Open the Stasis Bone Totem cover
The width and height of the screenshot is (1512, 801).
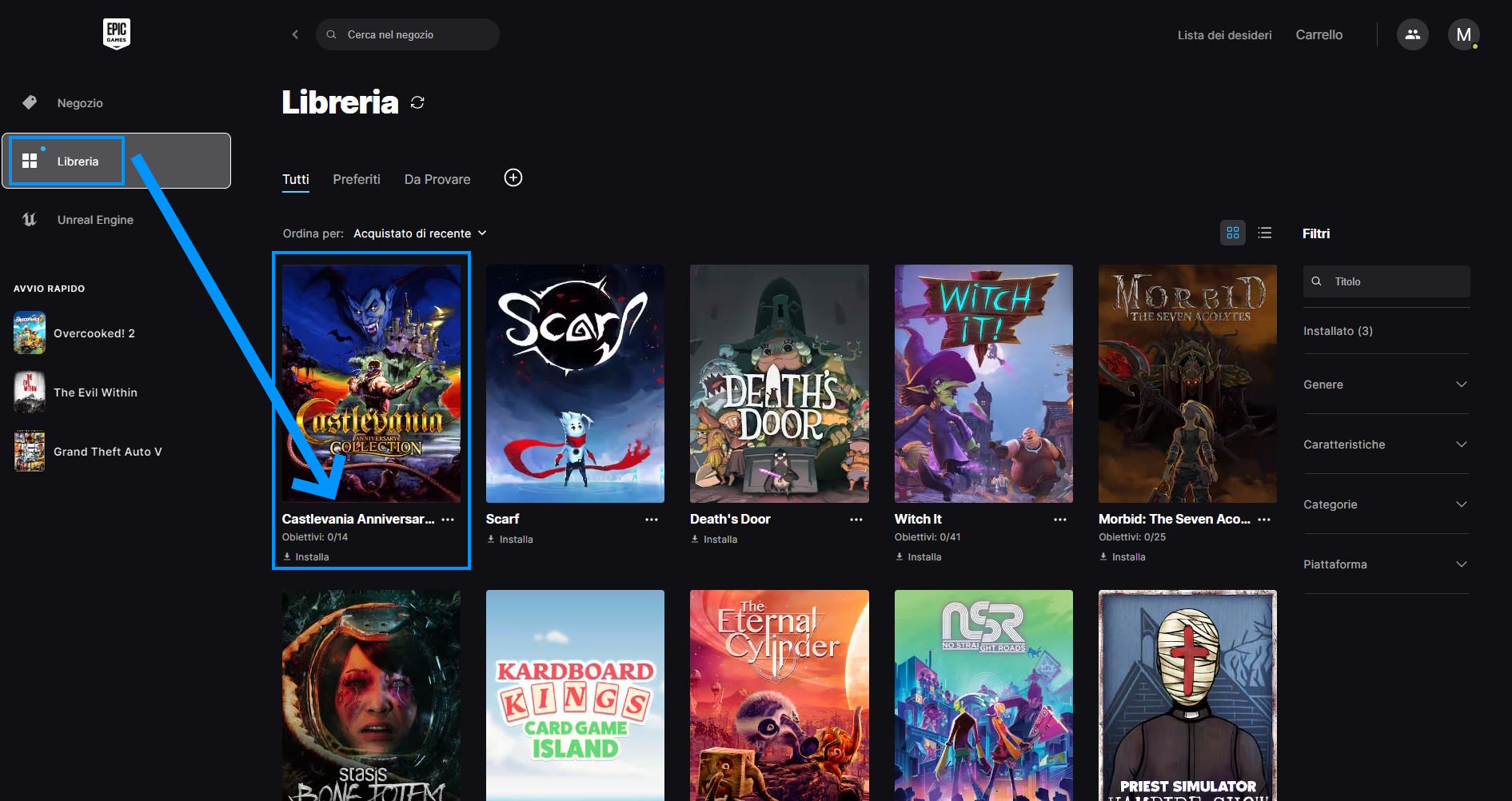pyautogui.click(x=371, y=695)
